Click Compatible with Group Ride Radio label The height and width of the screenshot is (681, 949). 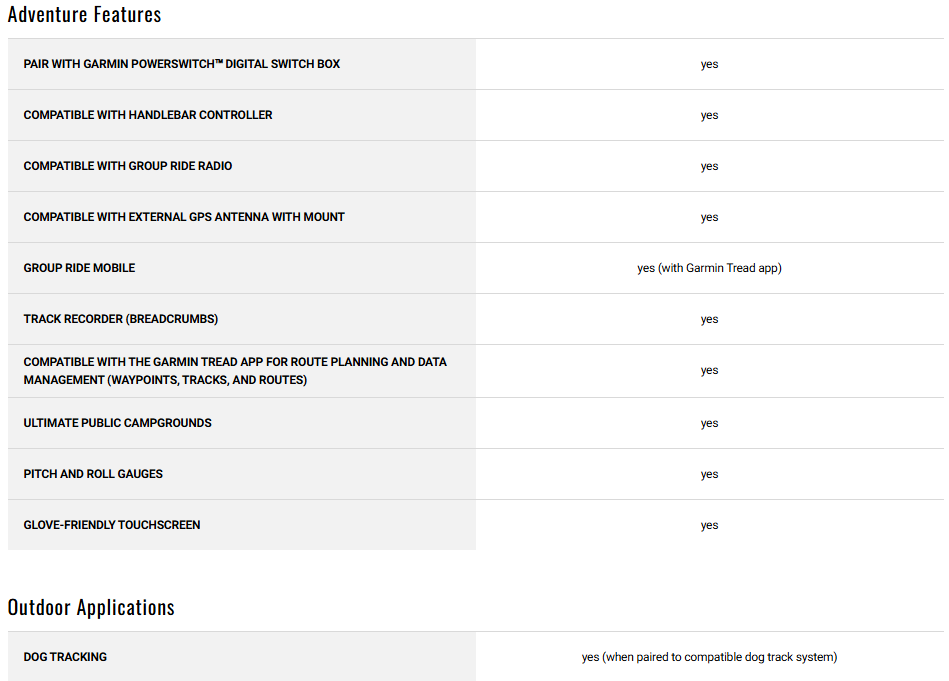tap(128, 166)
